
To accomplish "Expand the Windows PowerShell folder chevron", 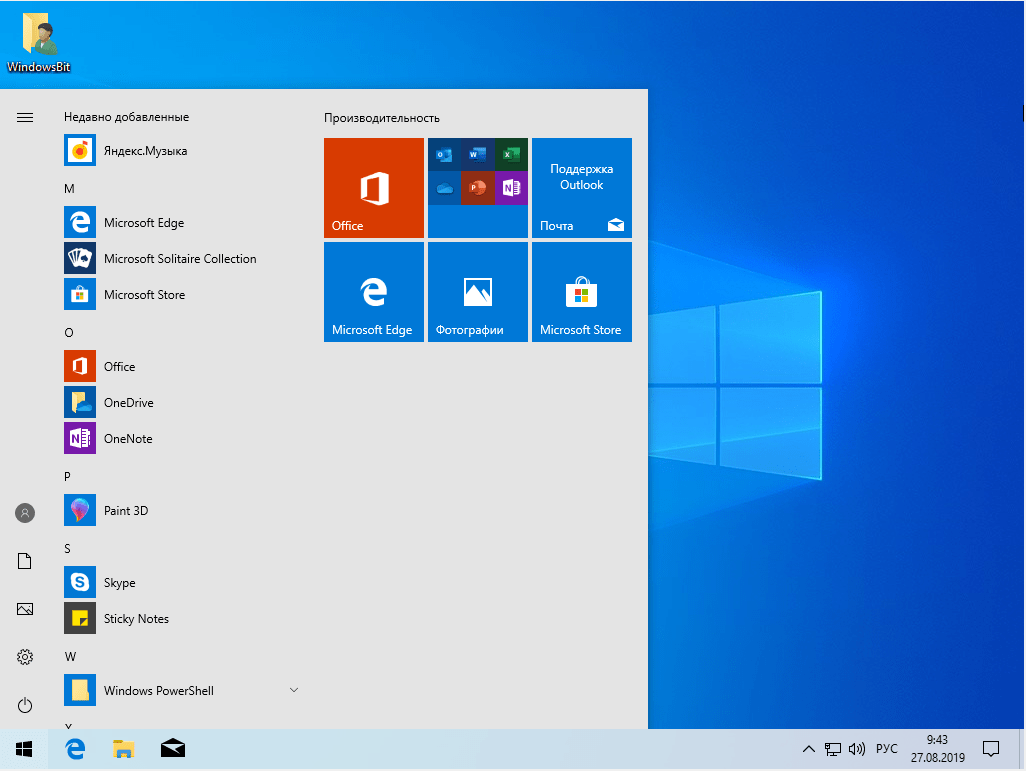I will (293, 690).
